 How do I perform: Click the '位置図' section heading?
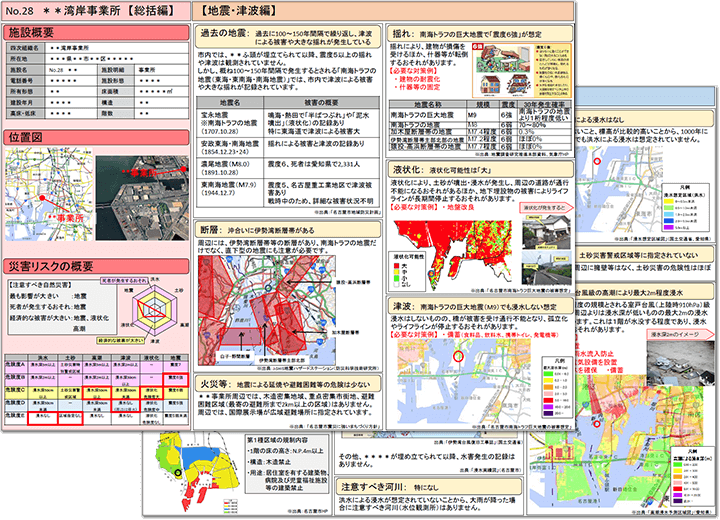[97, 137]
